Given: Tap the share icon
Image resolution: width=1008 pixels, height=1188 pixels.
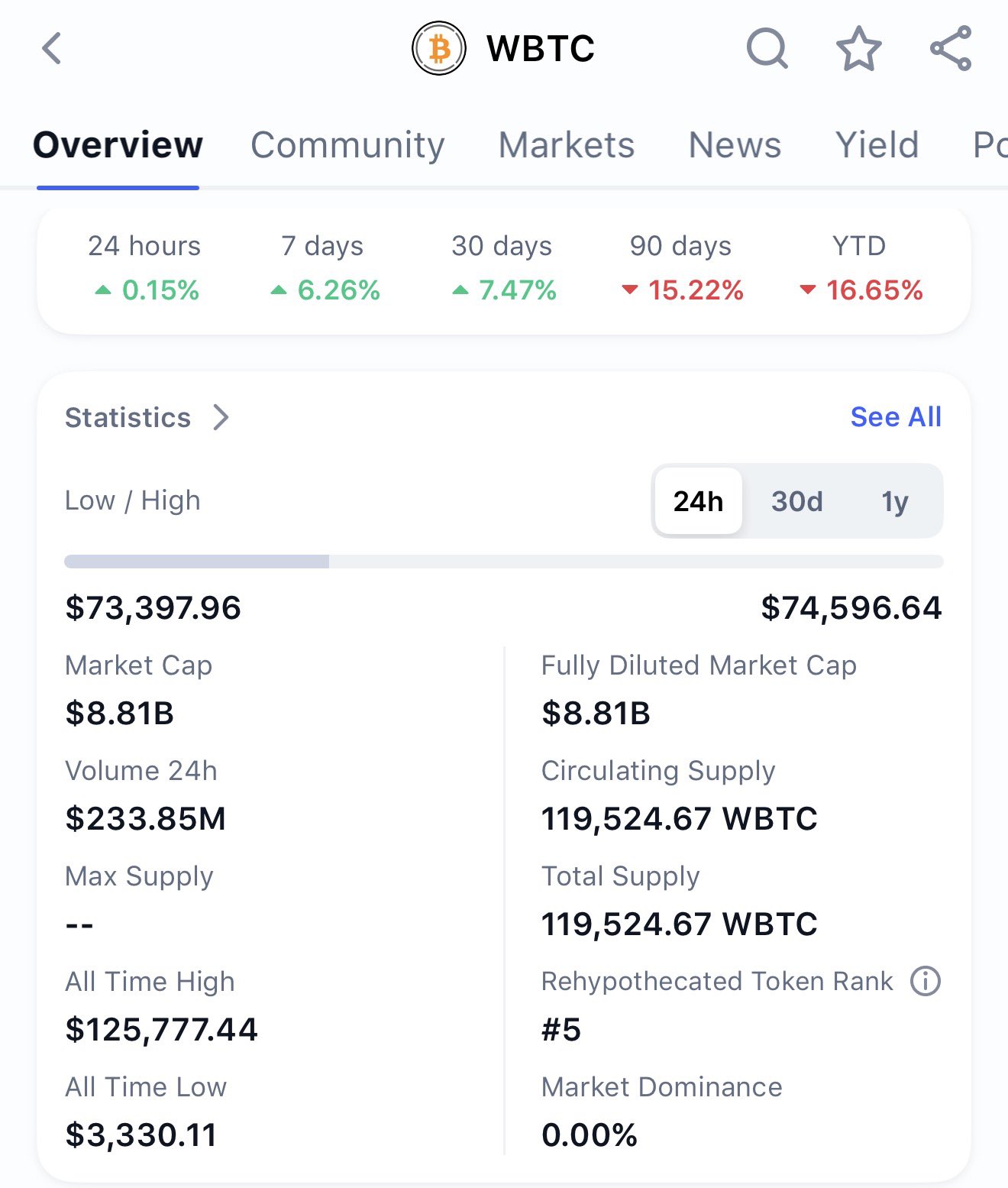Looking at the screenshot, I should point(951,49).
